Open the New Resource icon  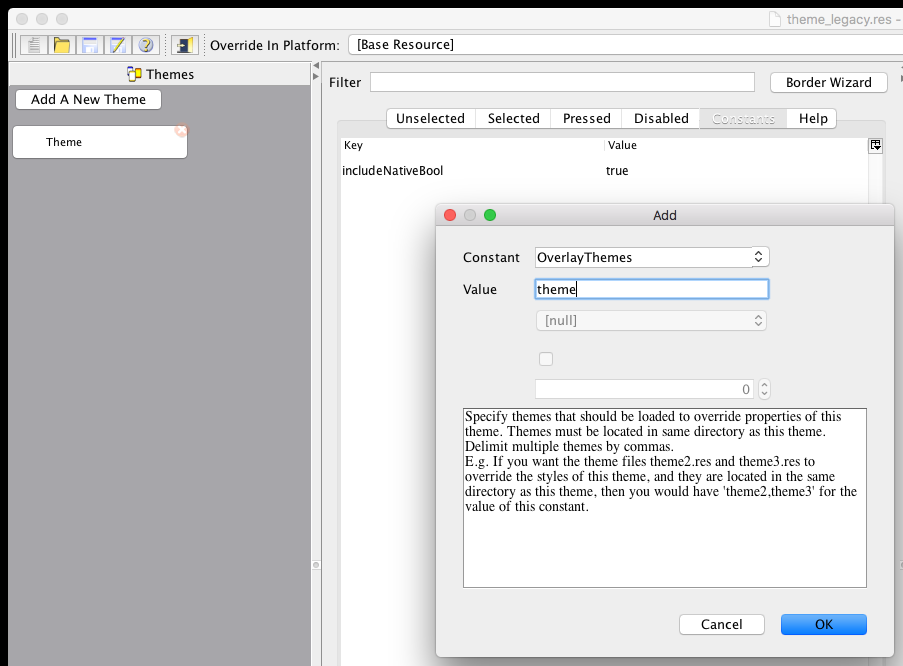pyautogui.click(x=33, y=44)
